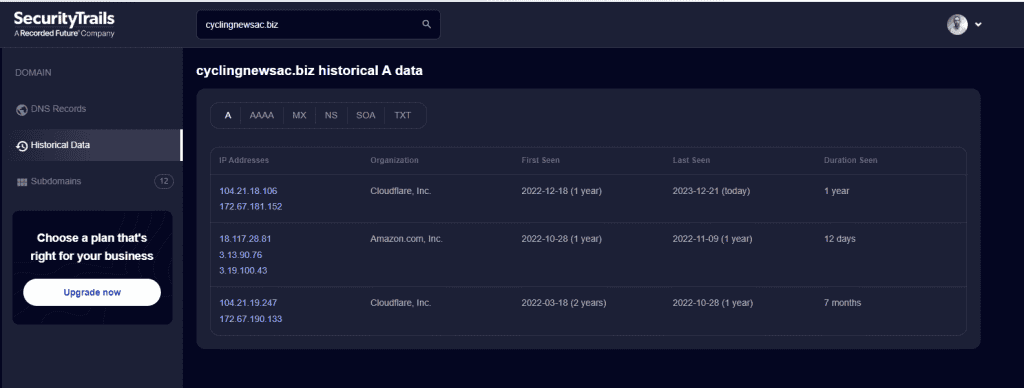Click last seen date 2022-11-09

712,238
